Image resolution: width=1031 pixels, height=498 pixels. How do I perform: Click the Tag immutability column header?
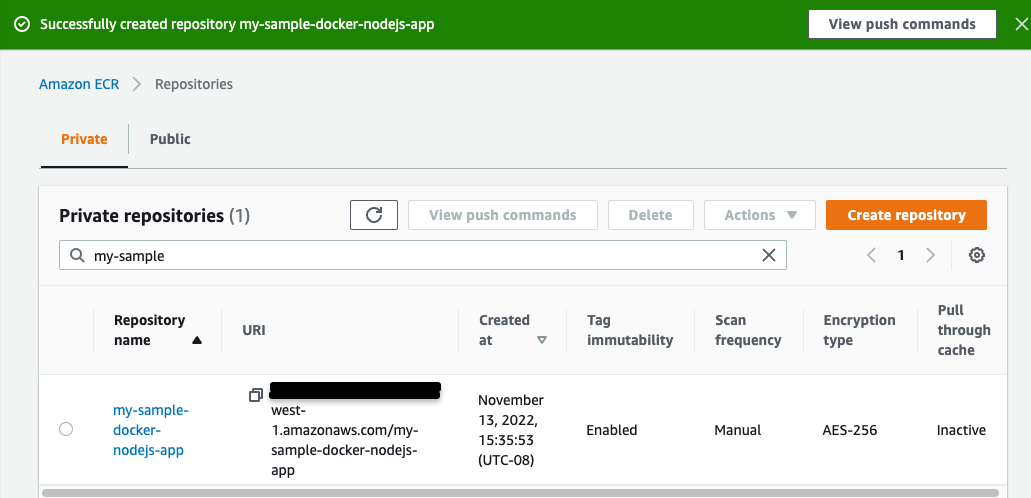coord(630,330)
